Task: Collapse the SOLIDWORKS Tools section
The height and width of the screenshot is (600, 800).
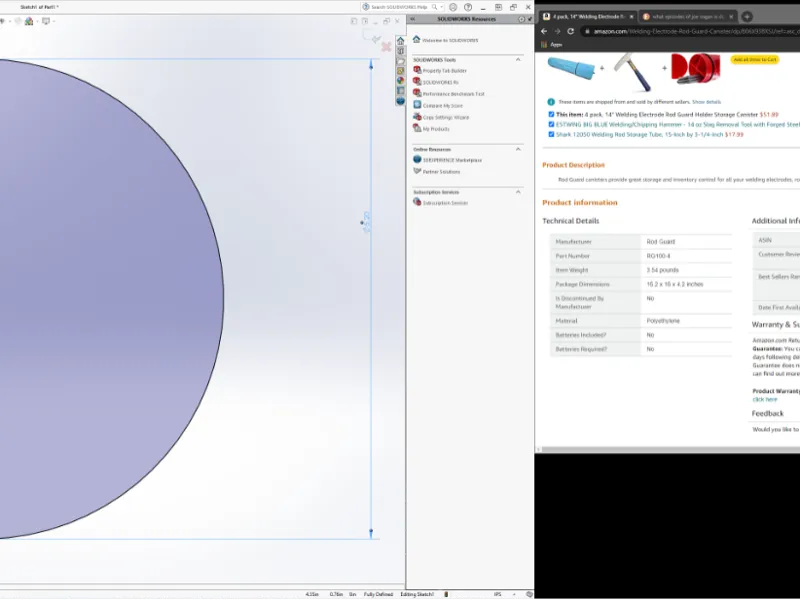Action: coord(518,60)
